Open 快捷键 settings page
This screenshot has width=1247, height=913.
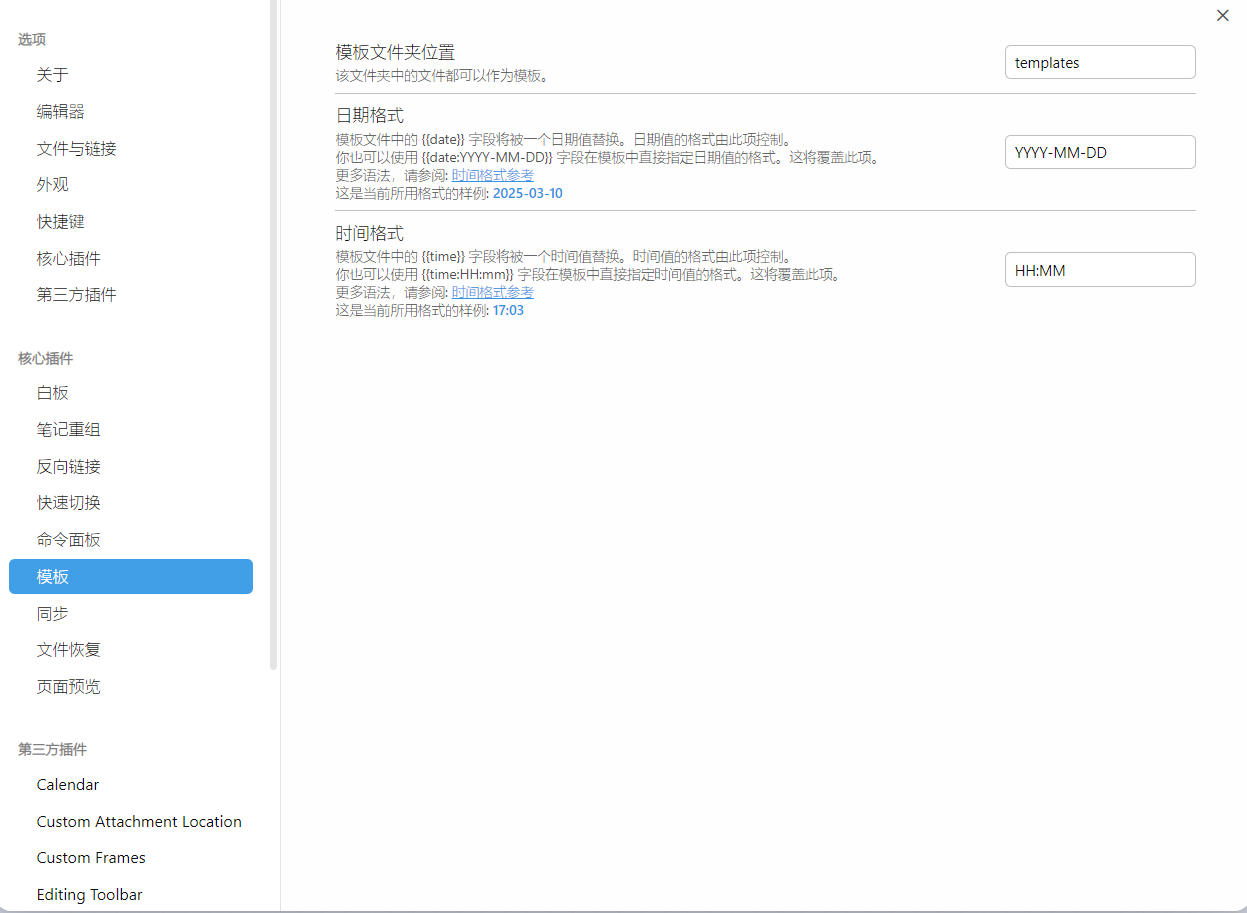[61, 221]
